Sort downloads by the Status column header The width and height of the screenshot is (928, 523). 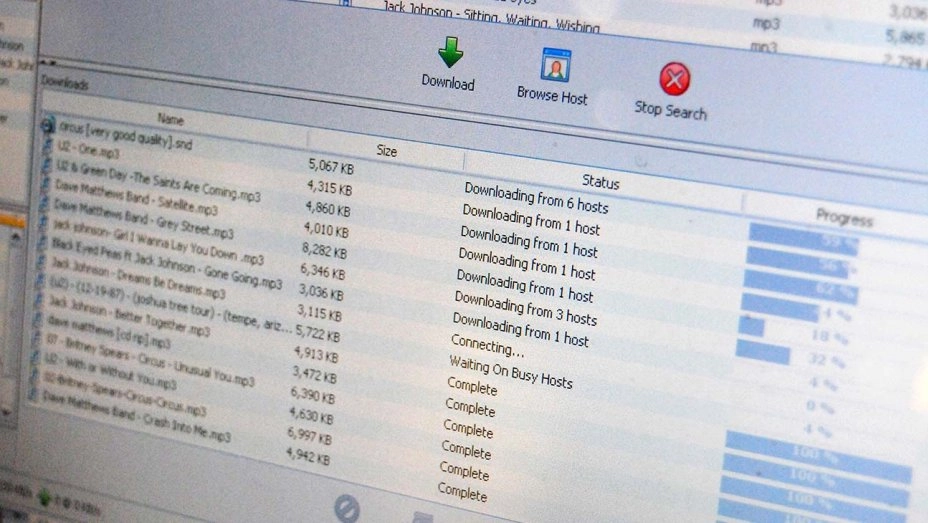600,182
